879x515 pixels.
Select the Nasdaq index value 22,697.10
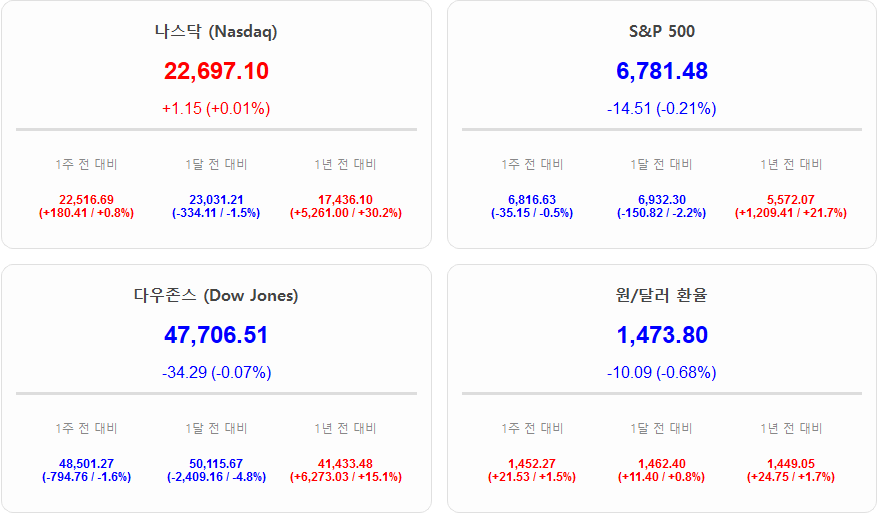216,71
